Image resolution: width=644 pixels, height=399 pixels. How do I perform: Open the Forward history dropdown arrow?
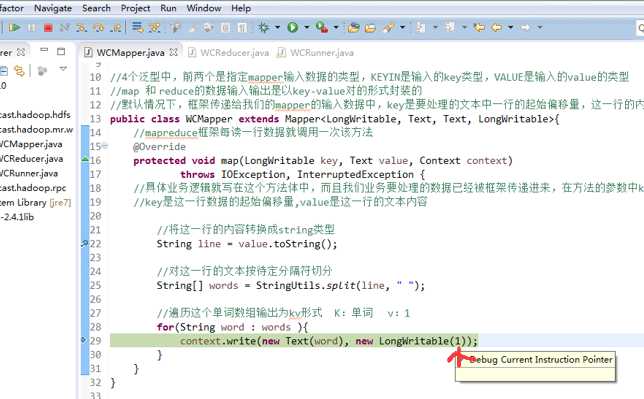540,28
